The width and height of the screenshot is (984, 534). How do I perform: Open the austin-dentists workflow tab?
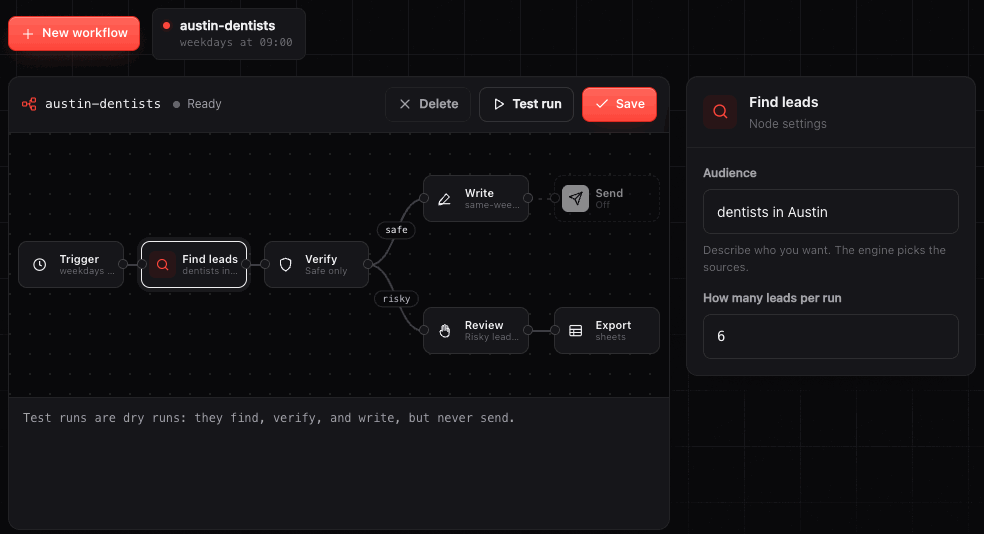click(229, 34)
